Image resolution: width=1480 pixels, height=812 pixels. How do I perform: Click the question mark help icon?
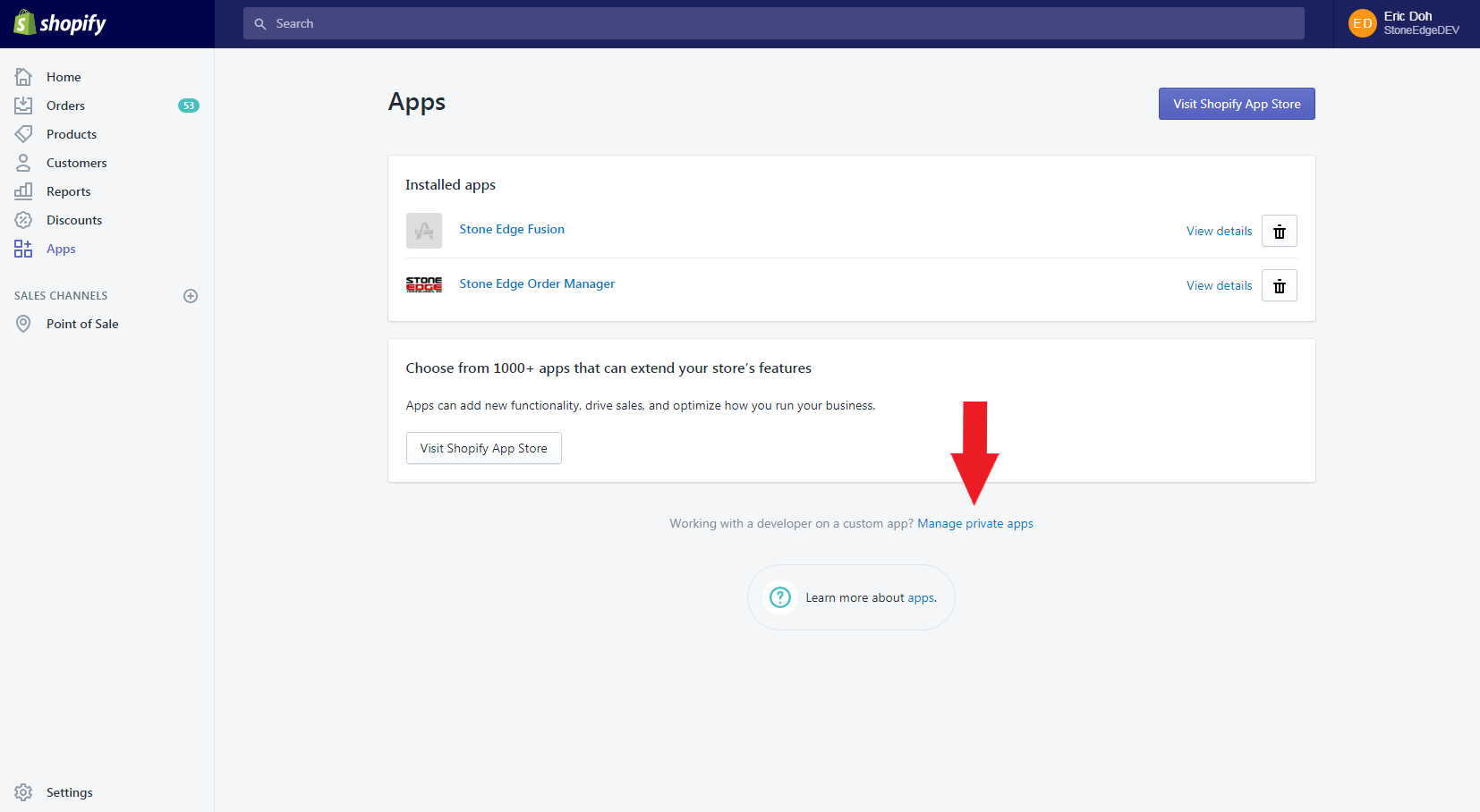point(780,597)
